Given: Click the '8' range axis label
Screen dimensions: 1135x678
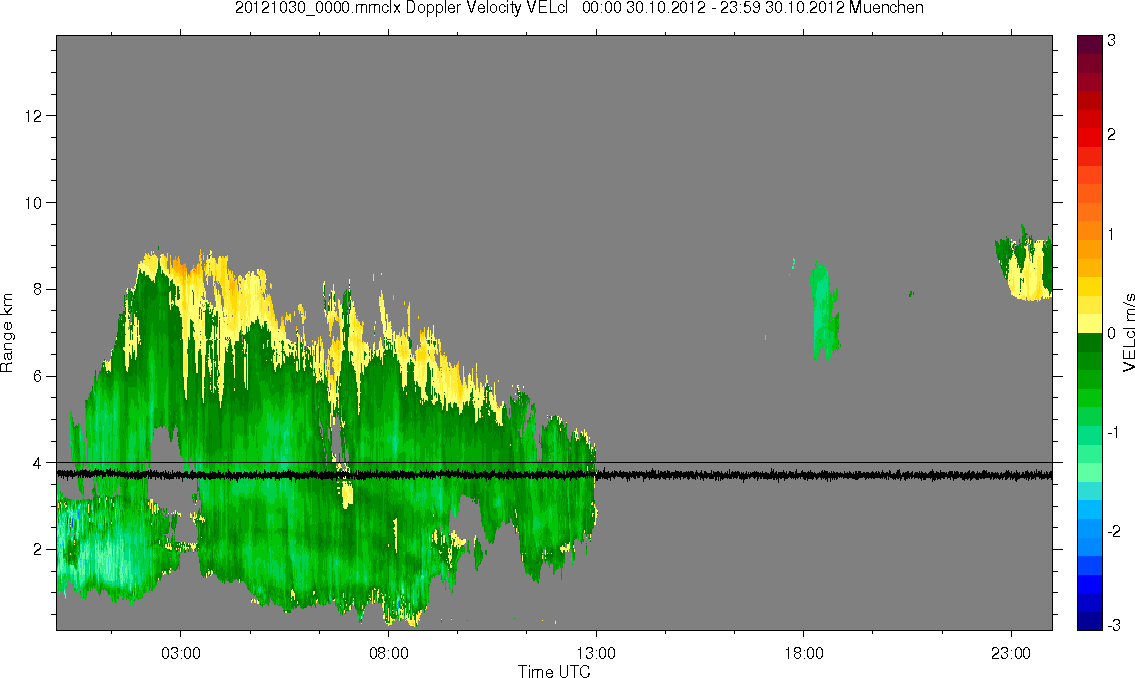Looking at the screenshot, I should point(37,289).
